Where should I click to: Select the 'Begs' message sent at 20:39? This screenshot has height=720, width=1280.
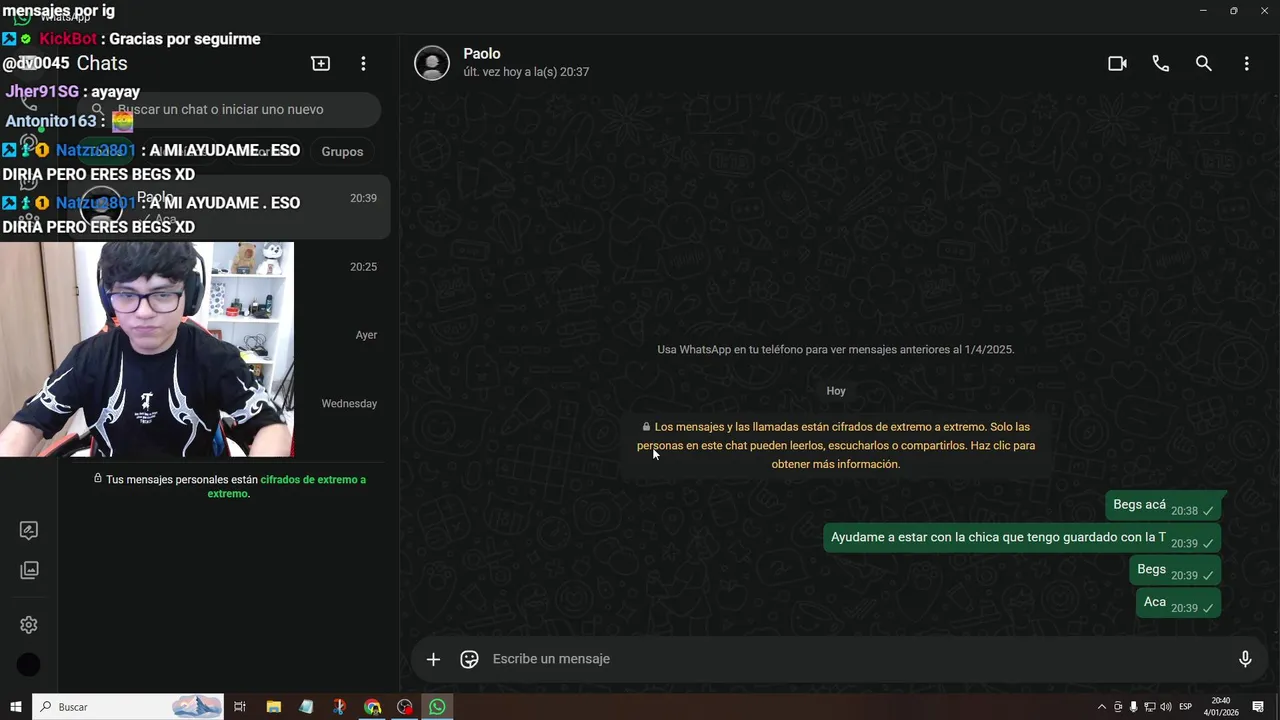pos(1175,572)
